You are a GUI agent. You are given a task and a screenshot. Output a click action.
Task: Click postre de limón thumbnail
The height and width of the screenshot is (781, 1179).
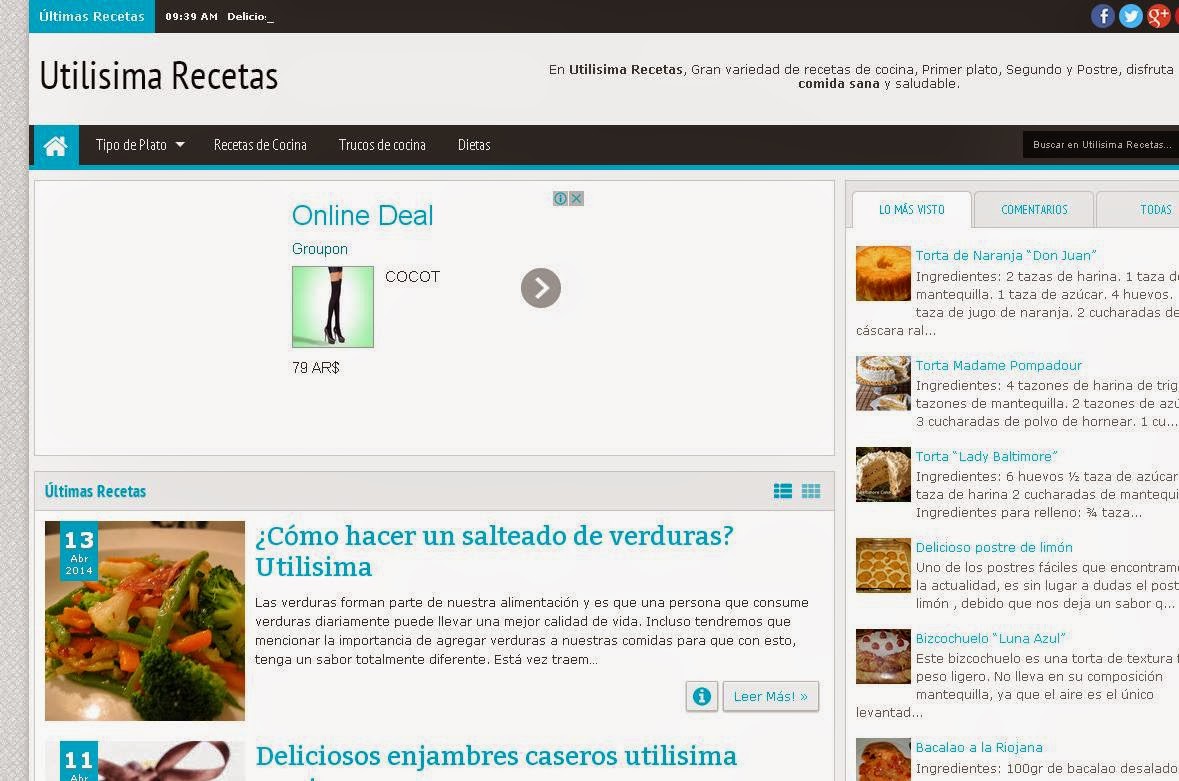pos(883,565)
